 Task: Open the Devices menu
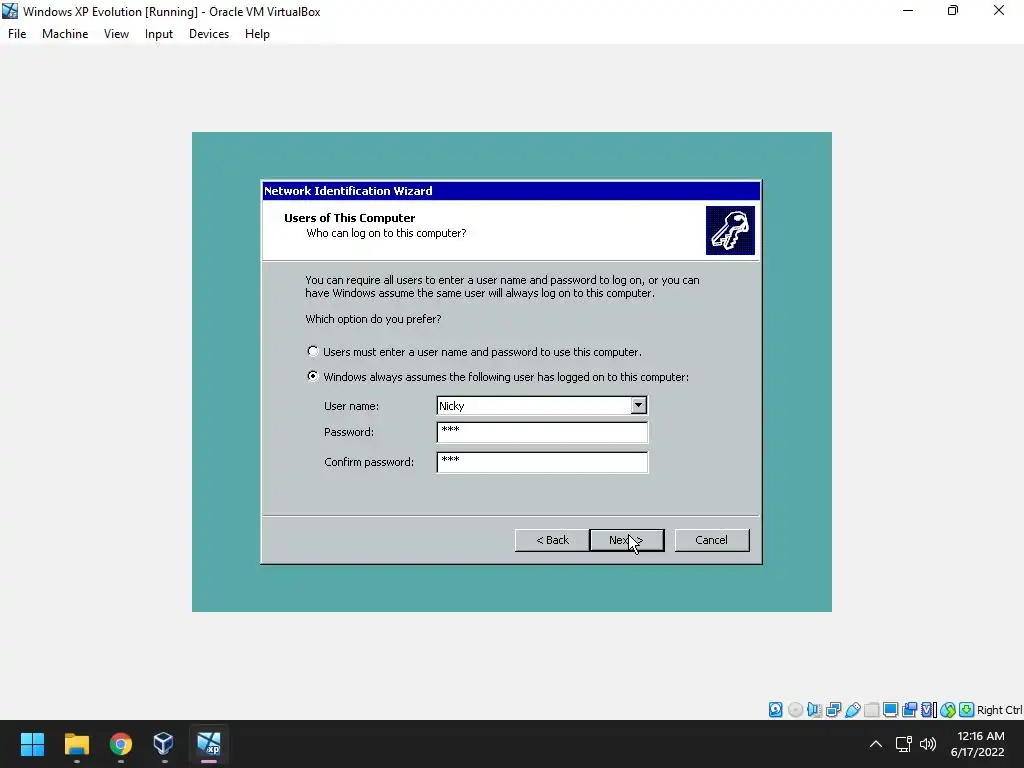[x=209, y=34]
